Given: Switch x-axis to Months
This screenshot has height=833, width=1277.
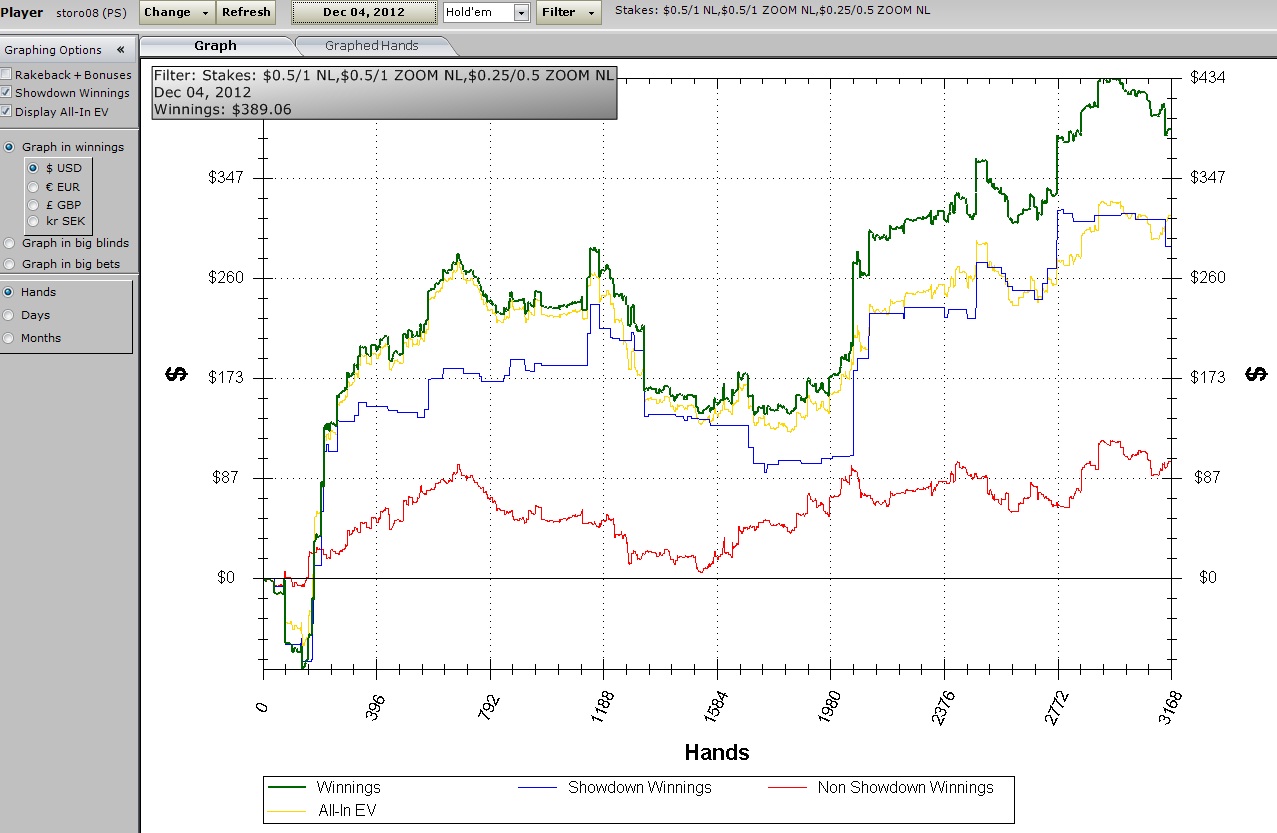Looking at the screenshot, I should coord(10,338).
